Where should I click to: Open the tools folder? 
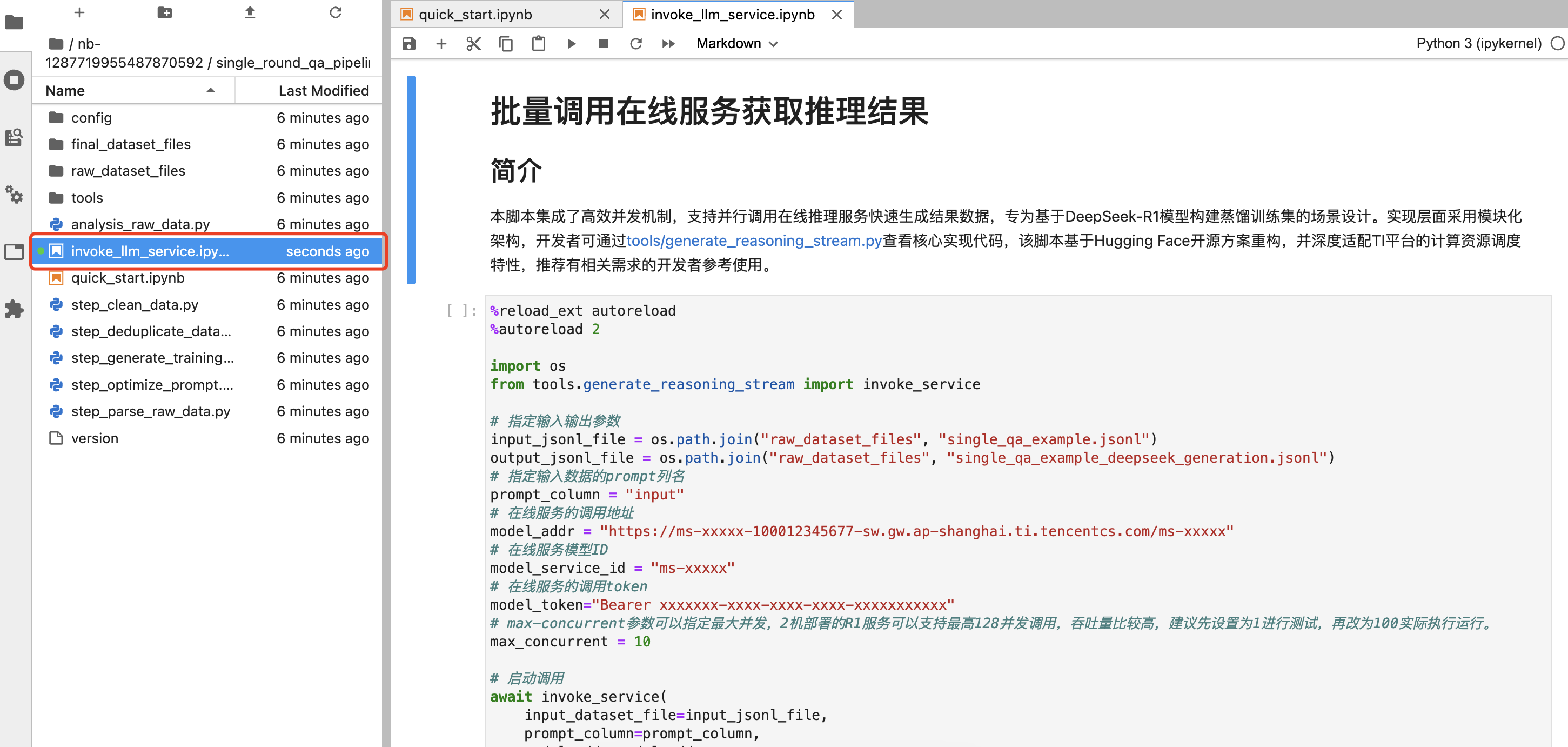coord(207,198)
